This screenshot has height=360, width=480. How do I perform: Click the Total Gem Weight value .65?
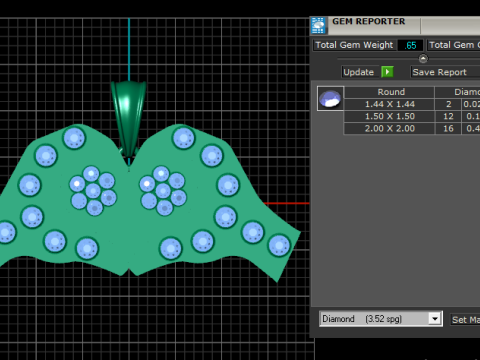pyautogui.click(x=410, y=45)
